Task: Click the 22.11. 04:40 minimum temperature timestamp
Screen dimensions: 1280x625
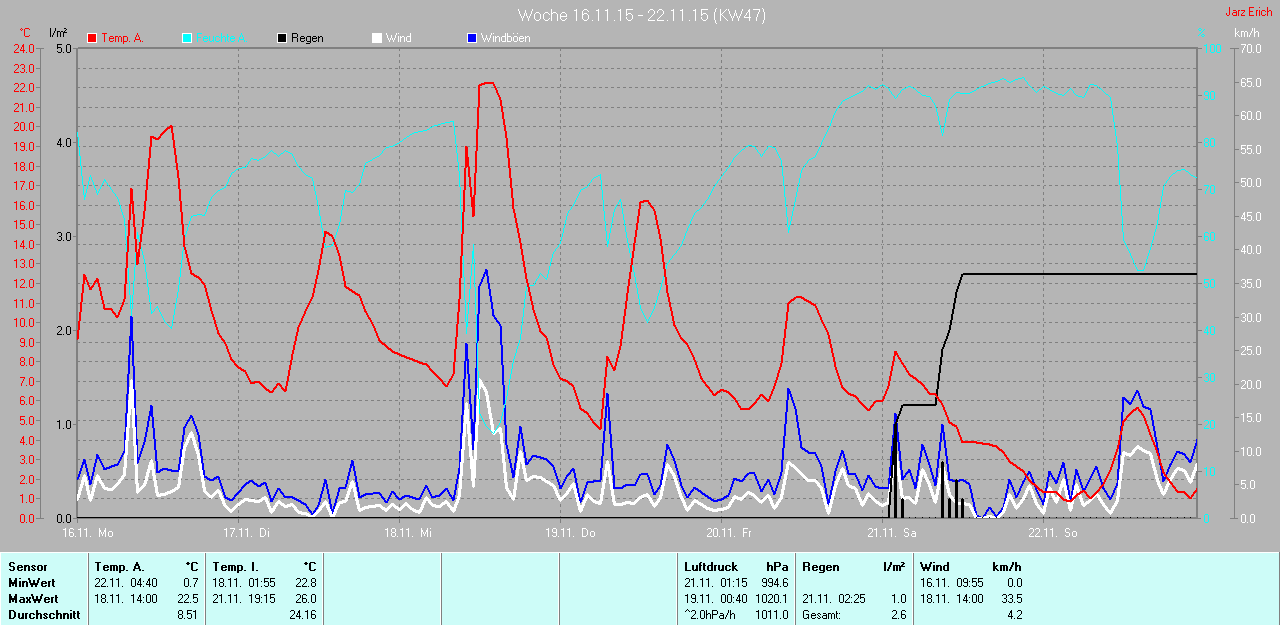Action: coord(127,583)
